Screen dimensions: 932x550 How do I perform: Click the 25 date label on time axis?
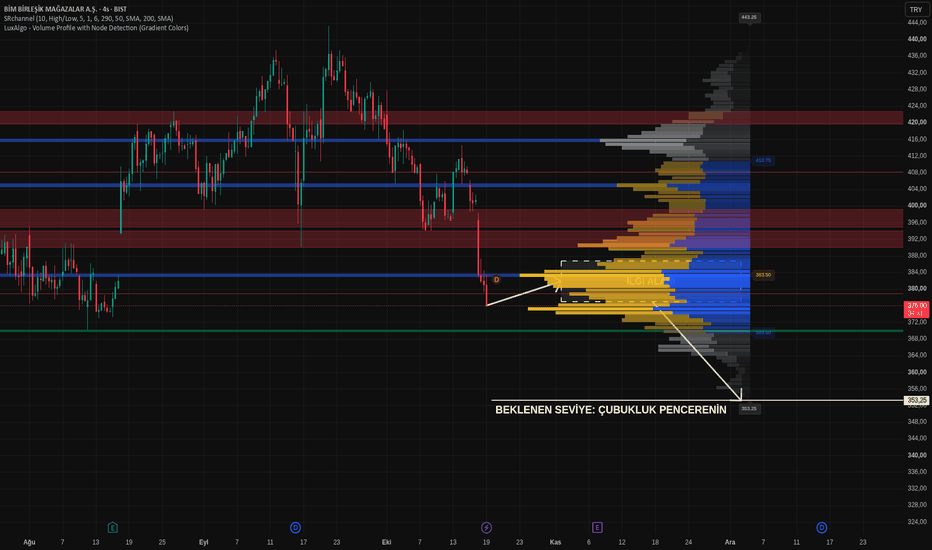162,542
